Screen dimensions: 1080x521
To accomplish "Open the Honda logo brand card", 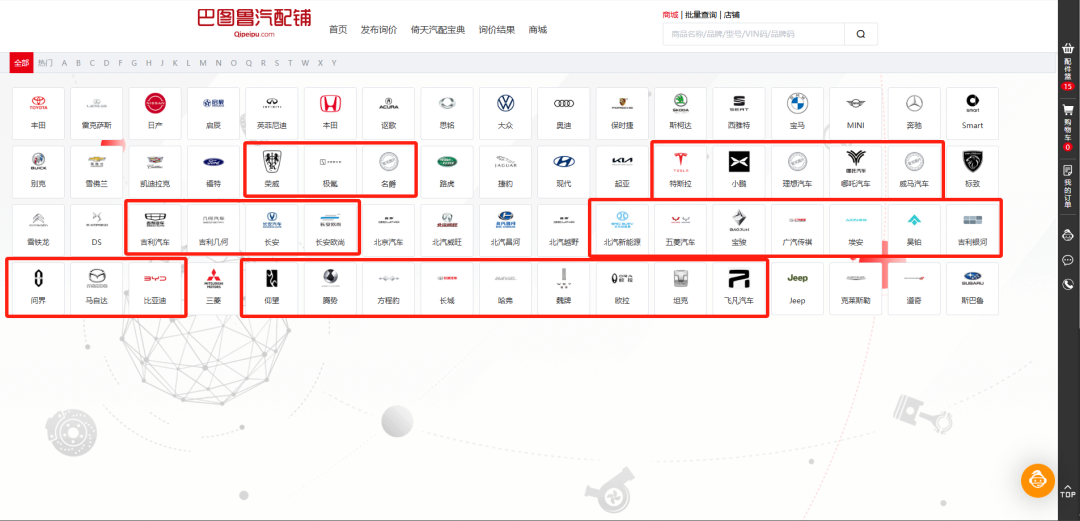I will [x=330, y=114].
